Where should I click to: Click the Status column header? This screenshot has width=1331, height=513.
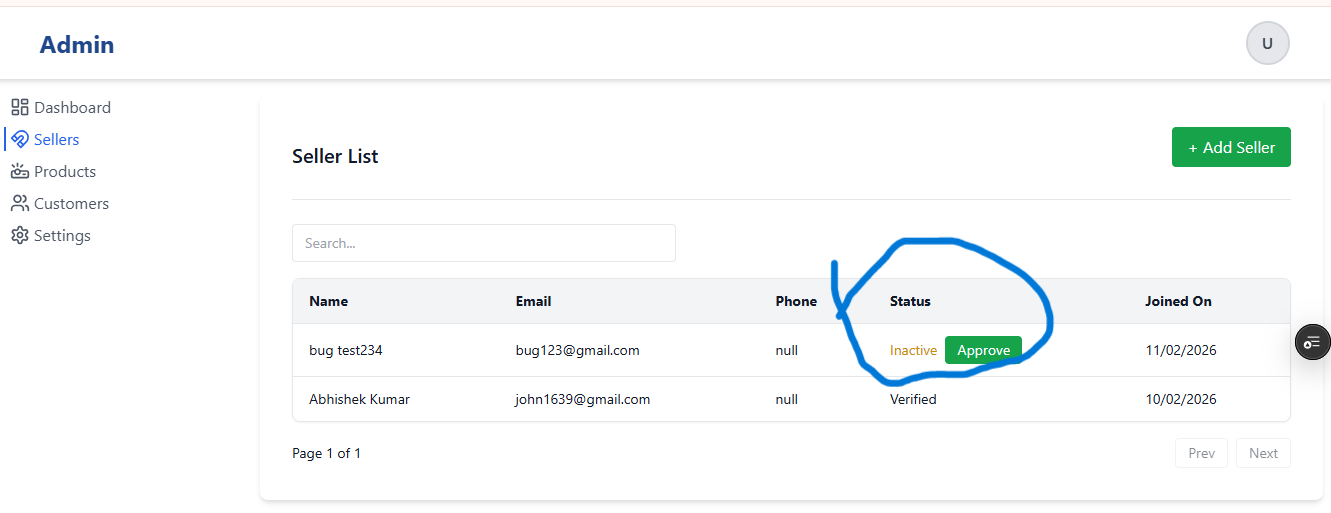click(910, 301)
